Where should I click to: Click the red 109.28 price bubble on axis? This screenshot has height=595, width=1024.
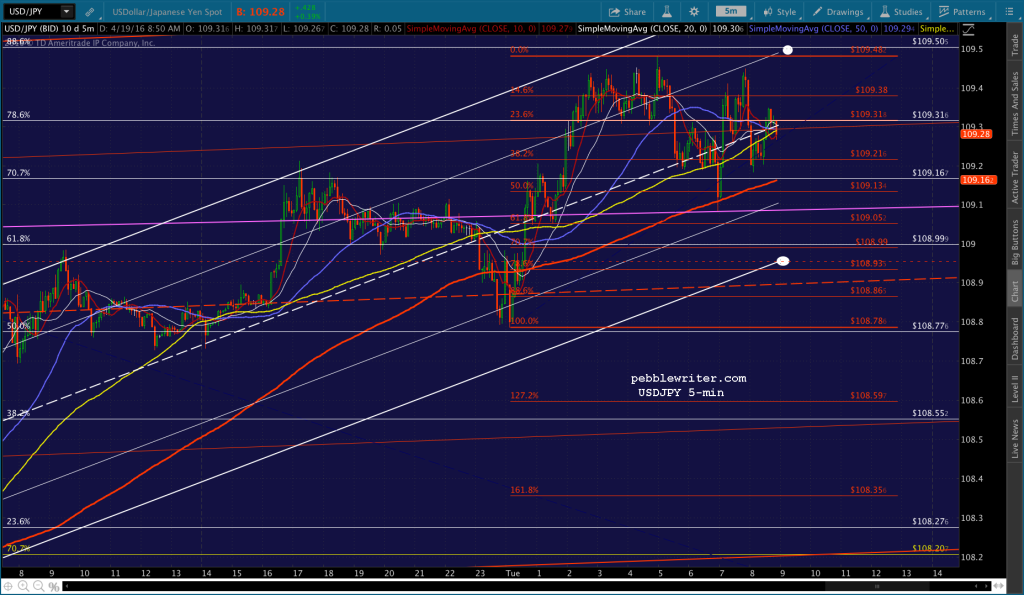pyautogui.click(x=976, y=134)
